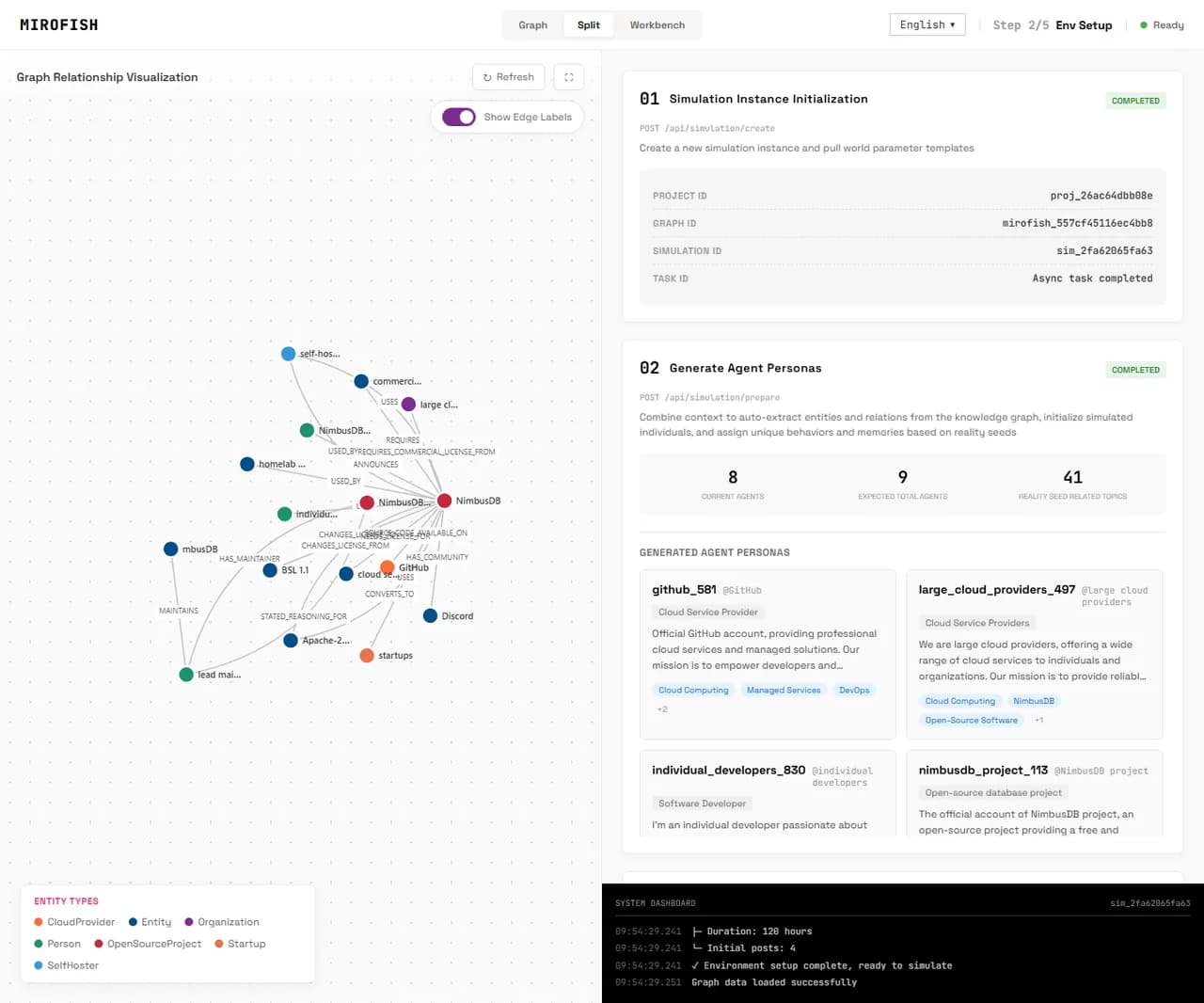1204x1003 pixels.
Task: Select the cloud se... node
Action: [x=346, y=574]
